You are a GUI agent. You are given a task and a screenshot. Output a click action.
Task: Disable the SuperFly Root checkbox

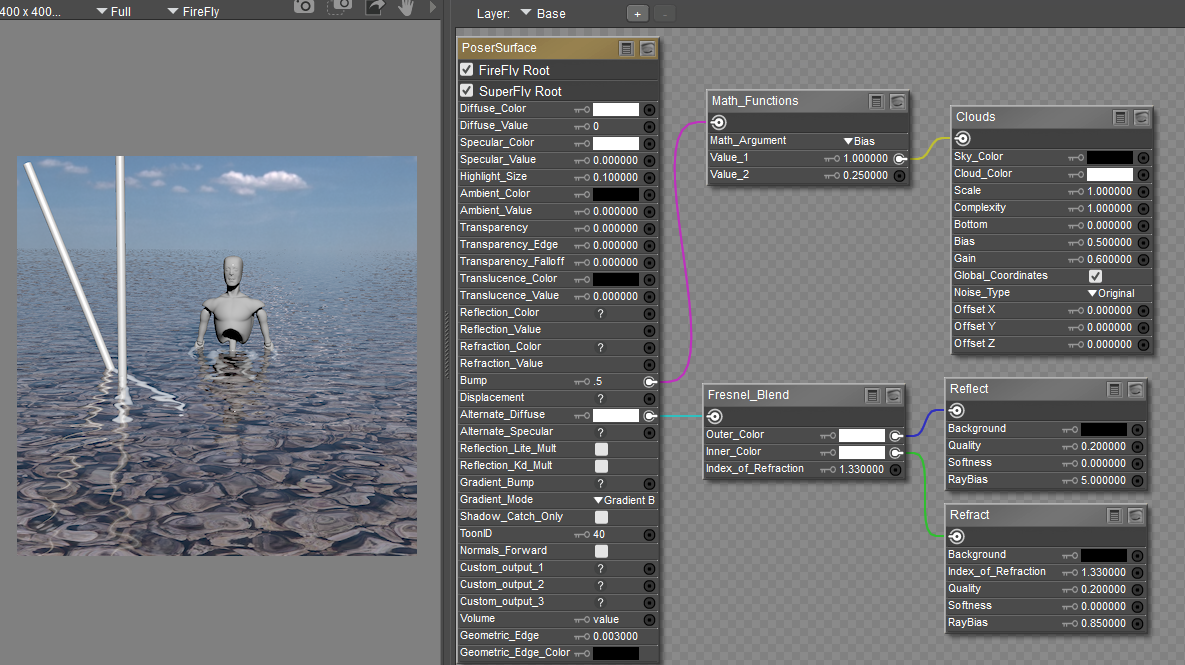click(x=467, y=91)
